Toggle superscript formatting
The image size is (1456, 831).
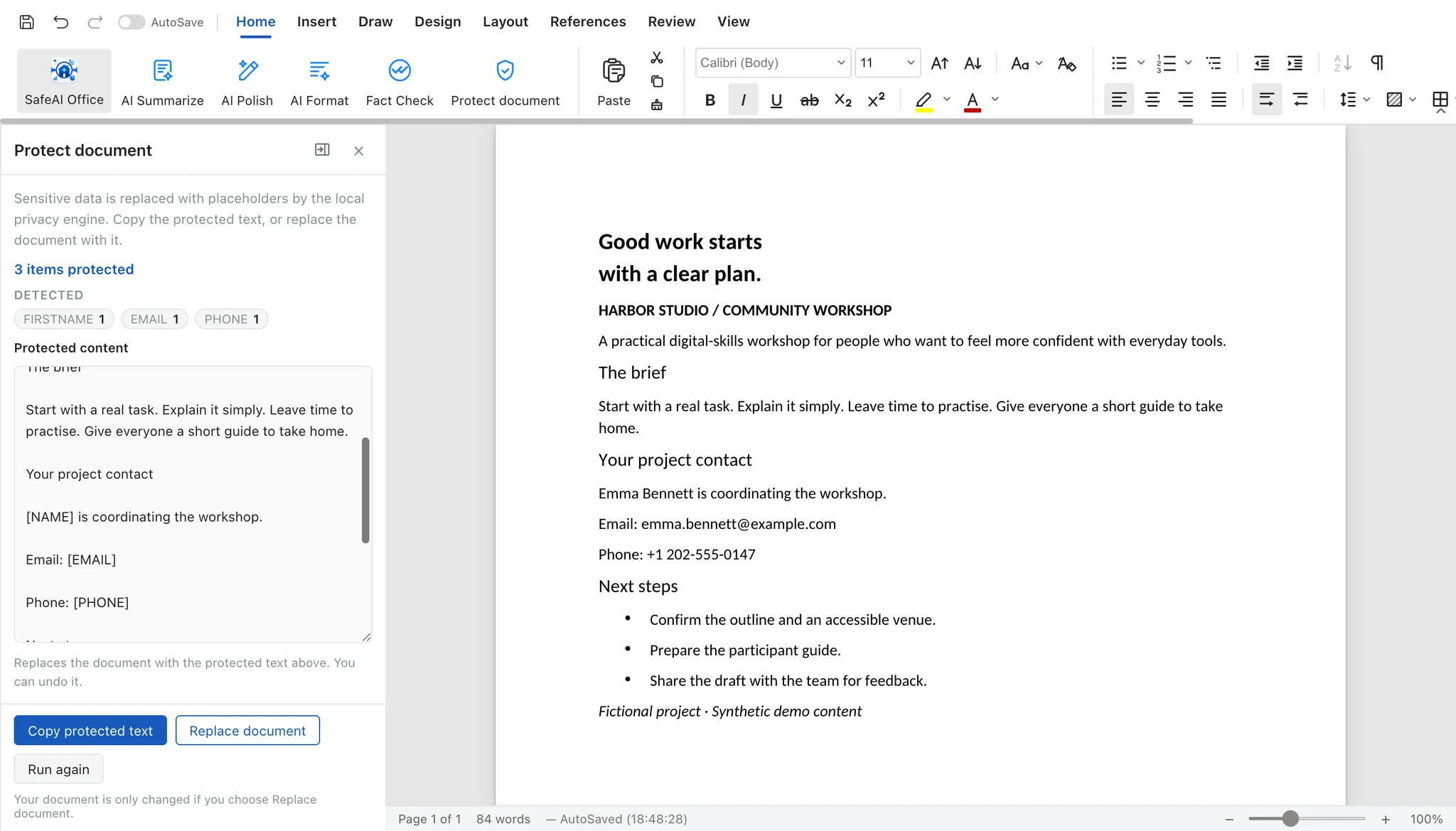(876, 100)
